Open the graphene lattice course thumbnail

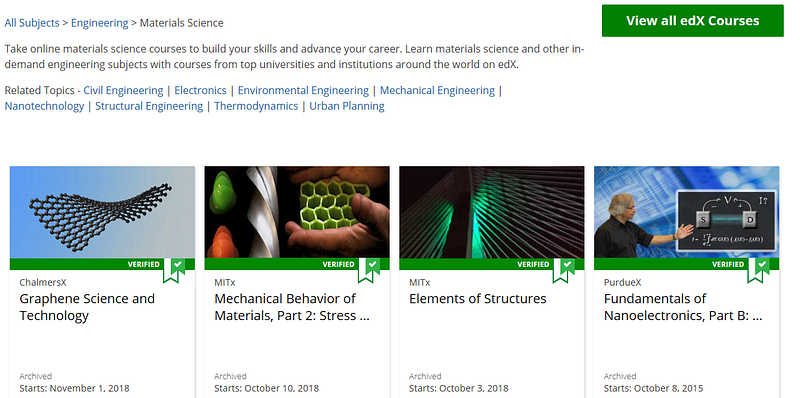coord(102,212)
